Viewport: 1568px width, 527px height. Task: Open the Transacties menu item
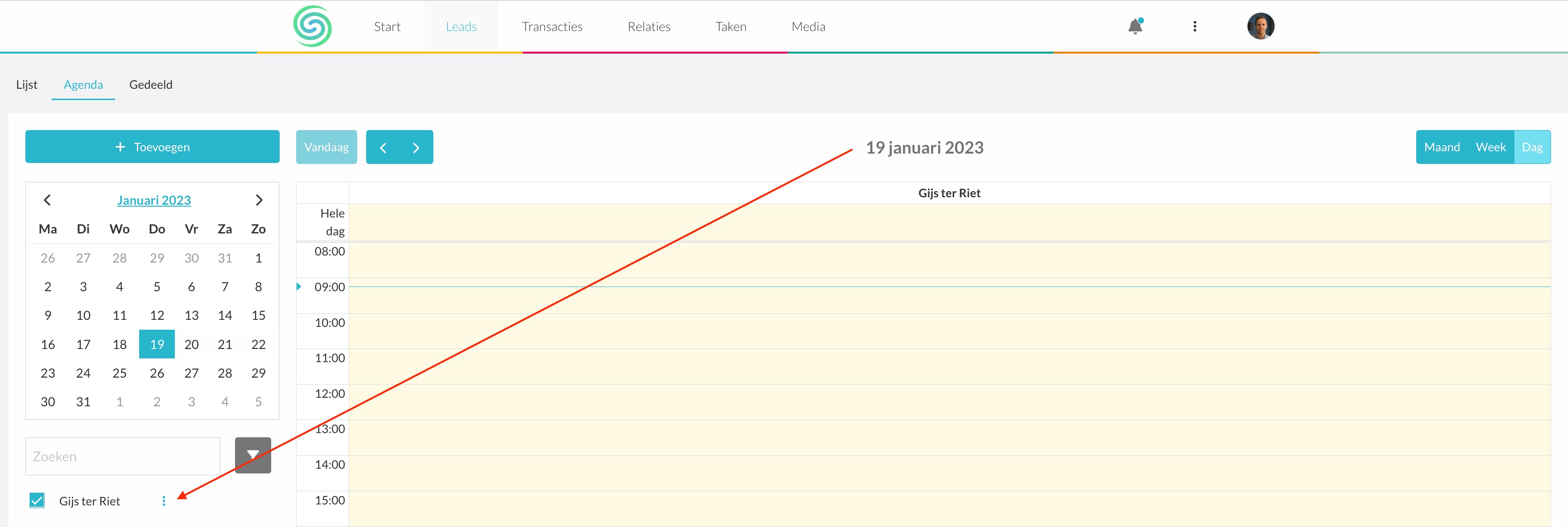coord(552,27)
